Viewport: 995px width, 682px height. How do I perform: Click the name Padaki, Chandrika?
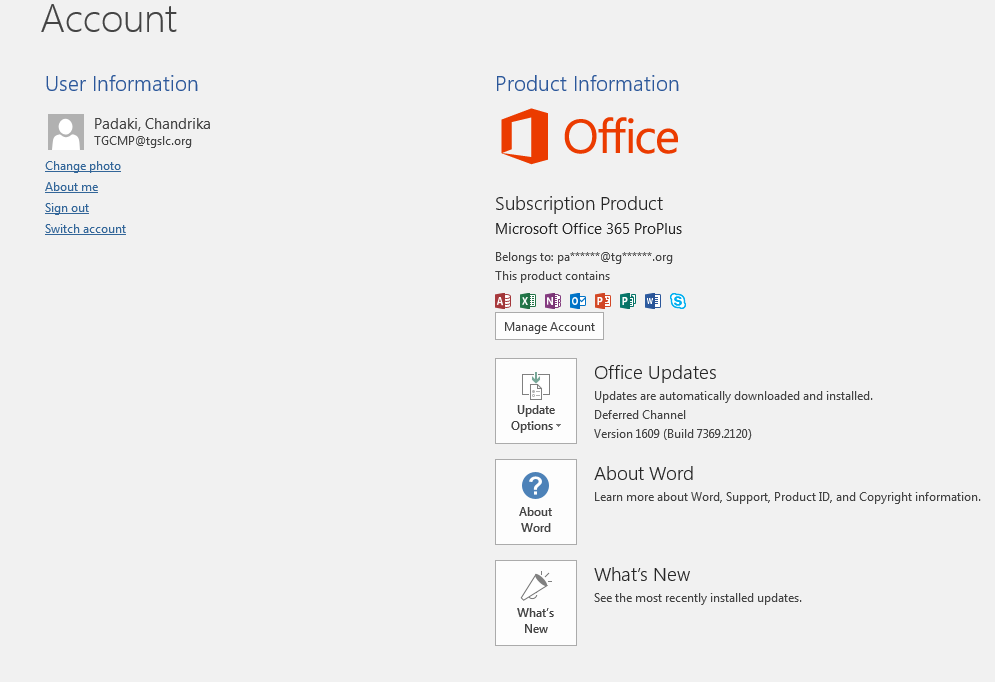click(152, 124)
